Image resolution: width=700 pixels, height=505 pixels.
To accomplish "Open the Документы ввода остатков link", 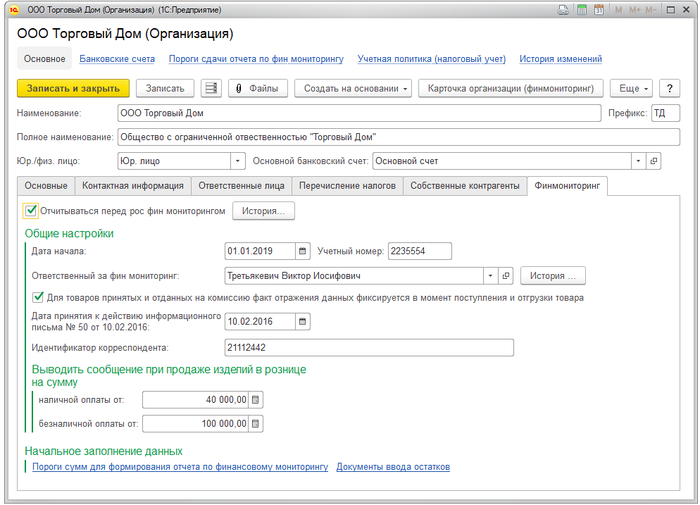I will (x=393, y=467).
